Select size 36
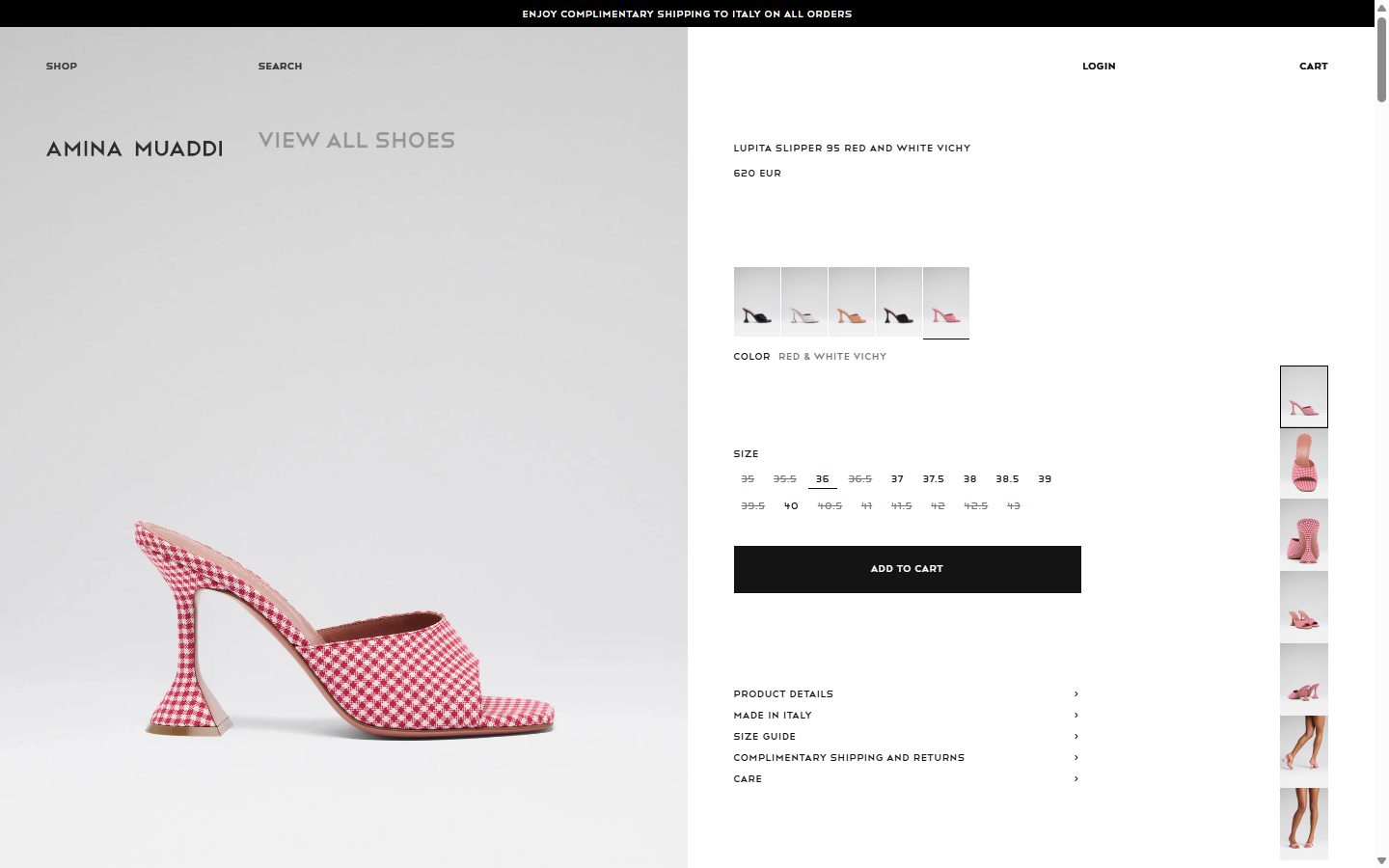1389x868 pixels. click(x=822, y=479)
